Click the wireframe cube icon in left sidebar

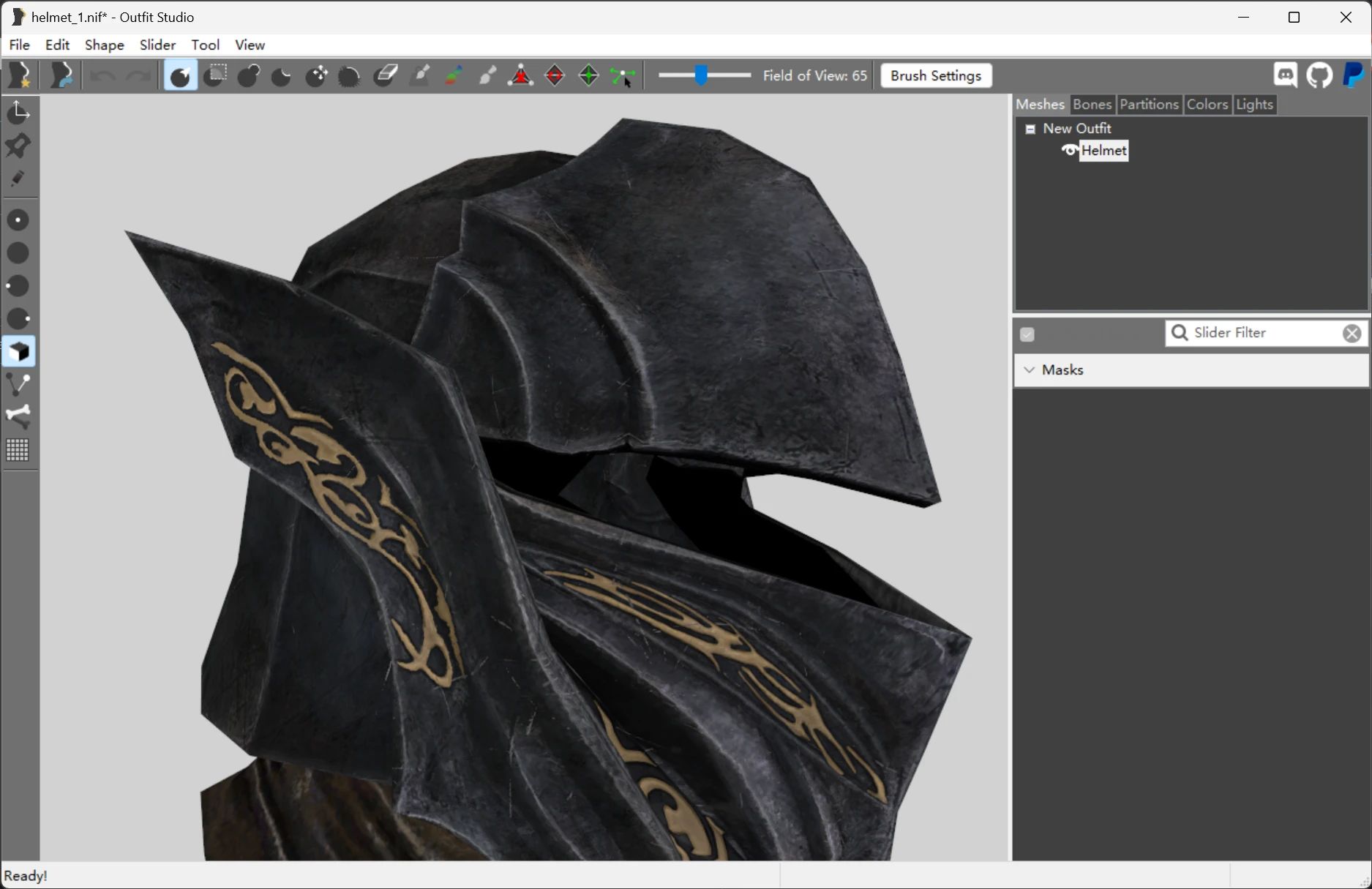(18, 352)
